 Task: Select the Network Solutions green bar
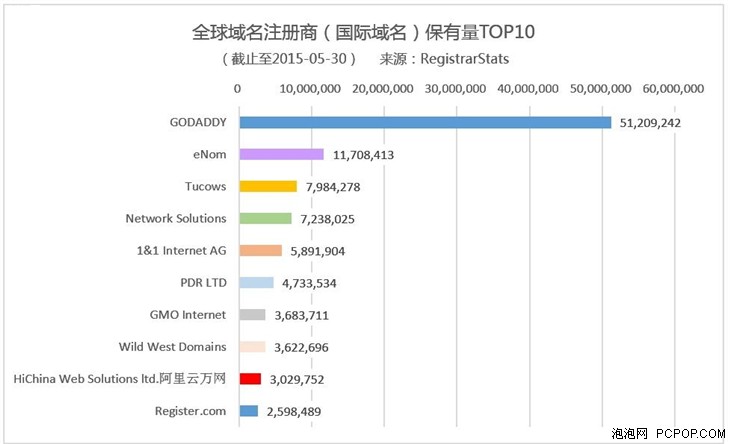pos(265,218)
